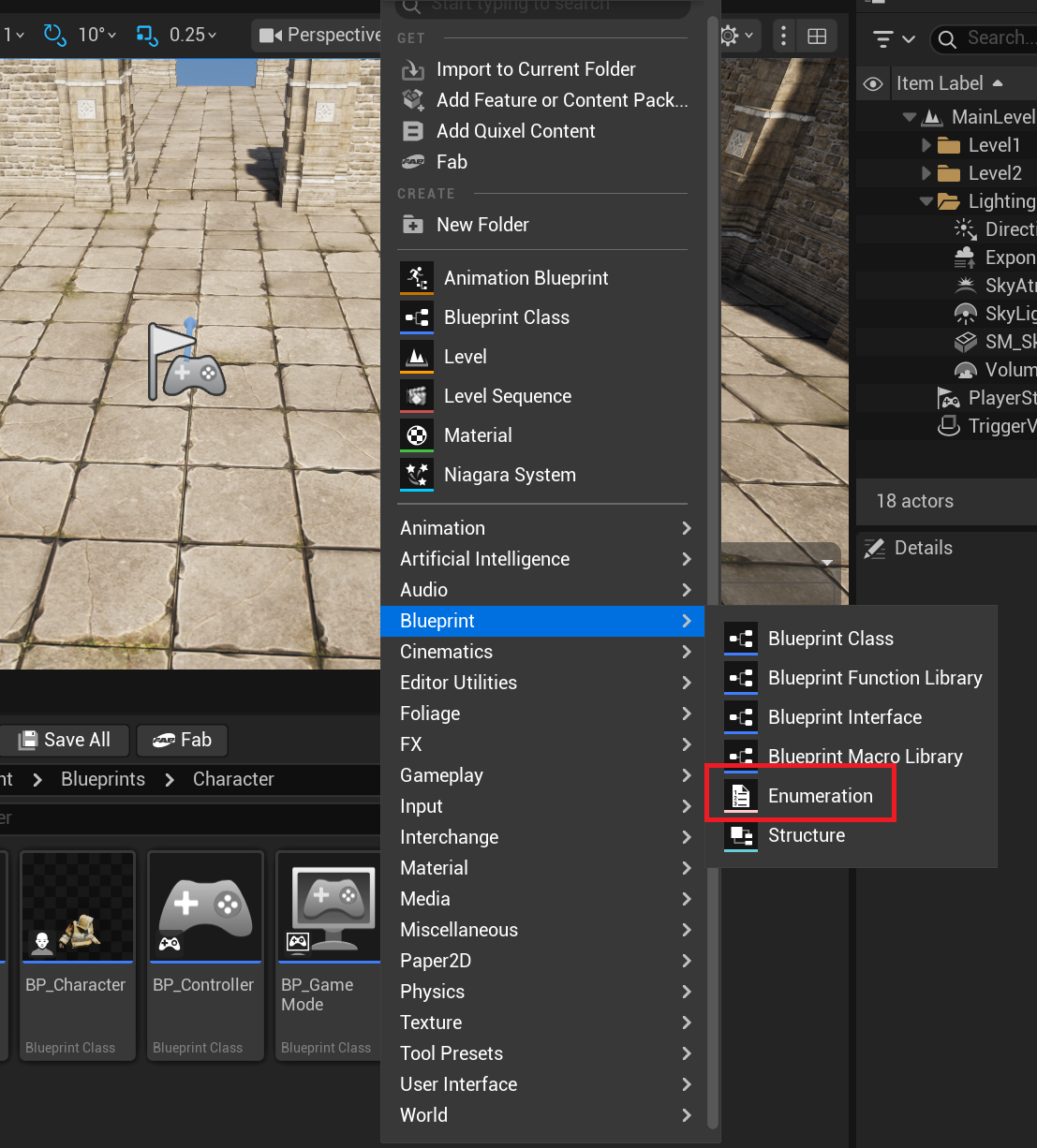This screenshot has height=1148, width=1037.
Task: Open the Editor Utilities submenu
Action: 542,683
